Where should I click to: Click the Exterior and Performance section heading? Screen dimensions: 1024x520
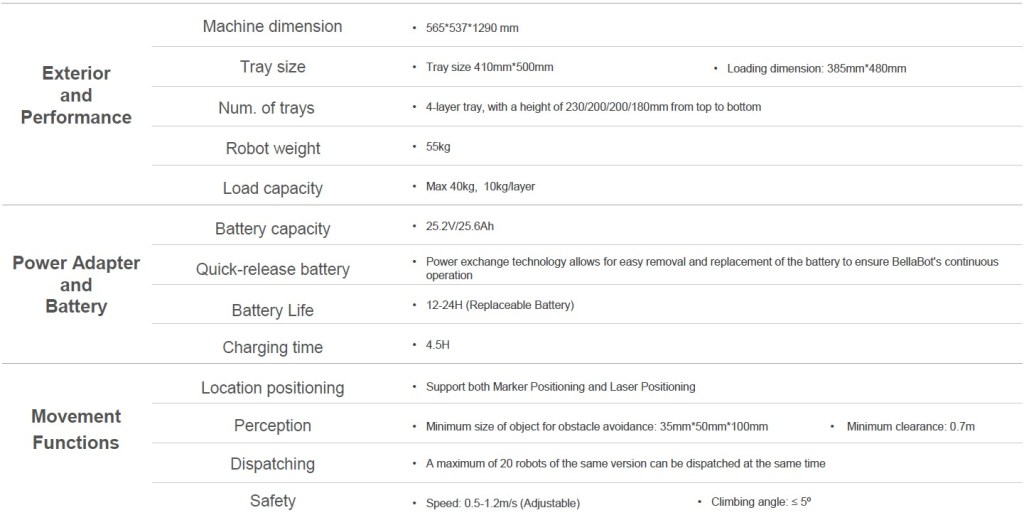(x=76, y=95)
